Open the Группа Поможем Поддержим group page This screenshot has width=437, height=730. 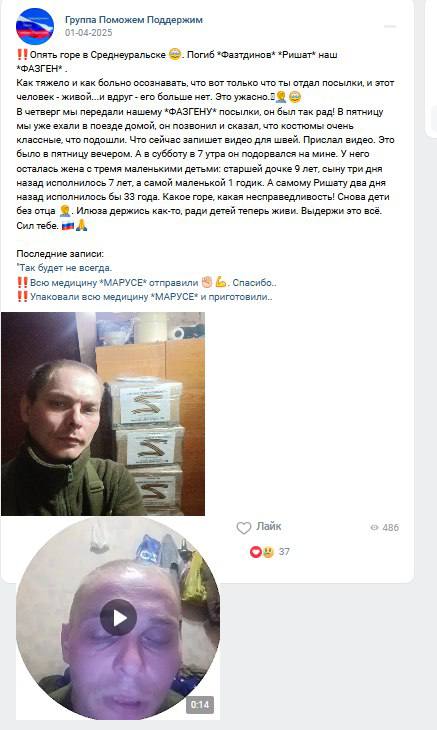click(x=134, y=20)
